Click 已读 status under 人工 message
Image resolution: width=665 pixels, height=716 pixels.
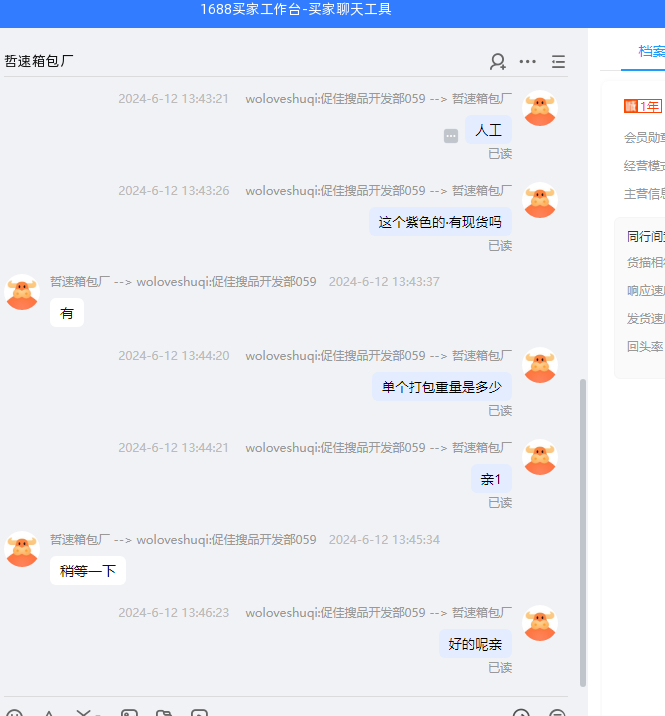click(x=500, y=154)
